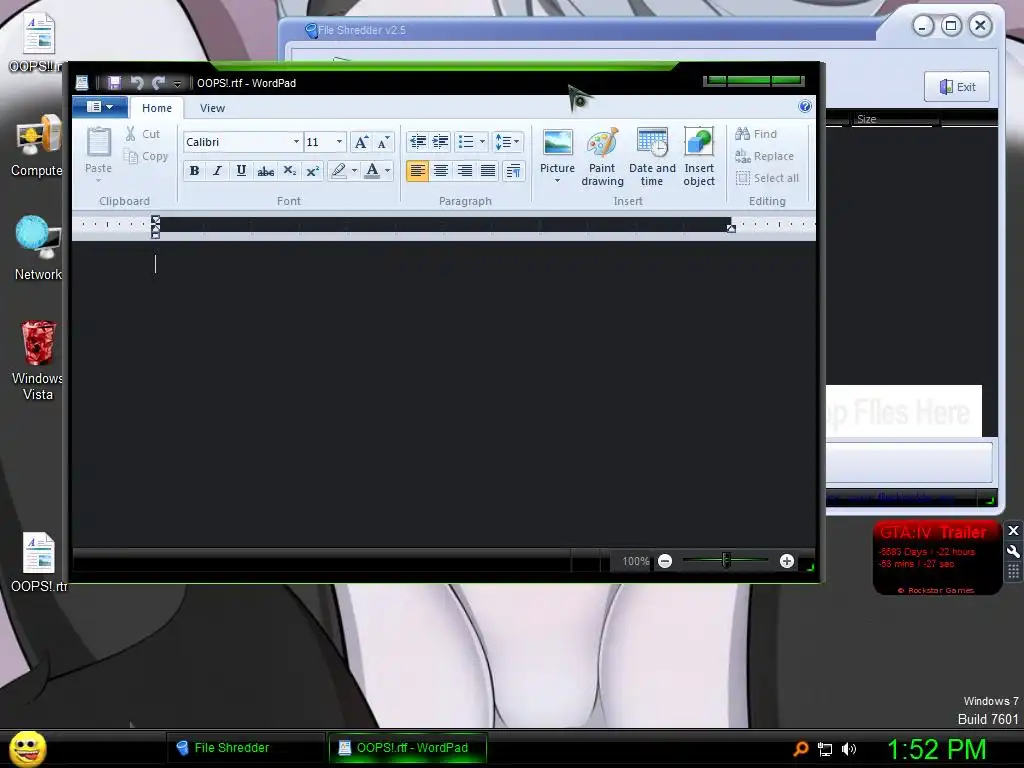Click Cut in the Clipboard group
The image size is (1024, 768).
click(x=143, y=134)
